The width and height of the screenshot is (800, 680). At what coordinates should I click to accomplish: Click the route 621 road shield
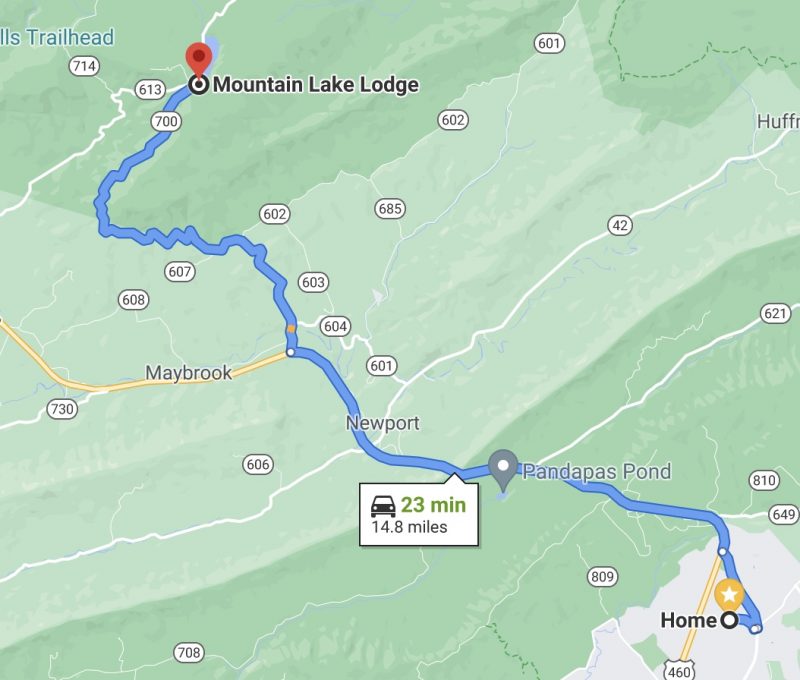tap(776, 312)
